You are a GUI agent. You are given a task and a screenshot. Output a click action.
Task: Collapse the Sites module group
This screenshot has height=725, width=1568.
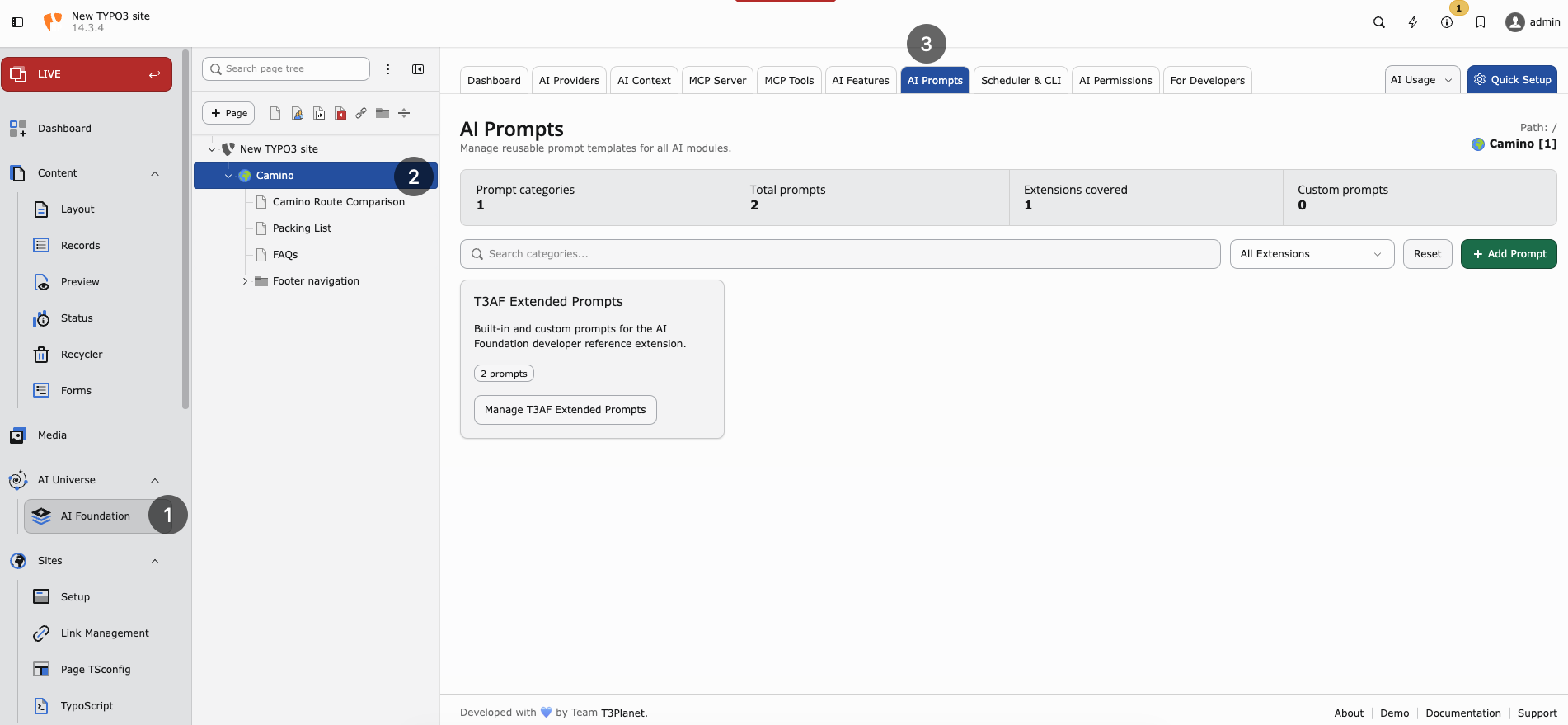coord(155,561)
